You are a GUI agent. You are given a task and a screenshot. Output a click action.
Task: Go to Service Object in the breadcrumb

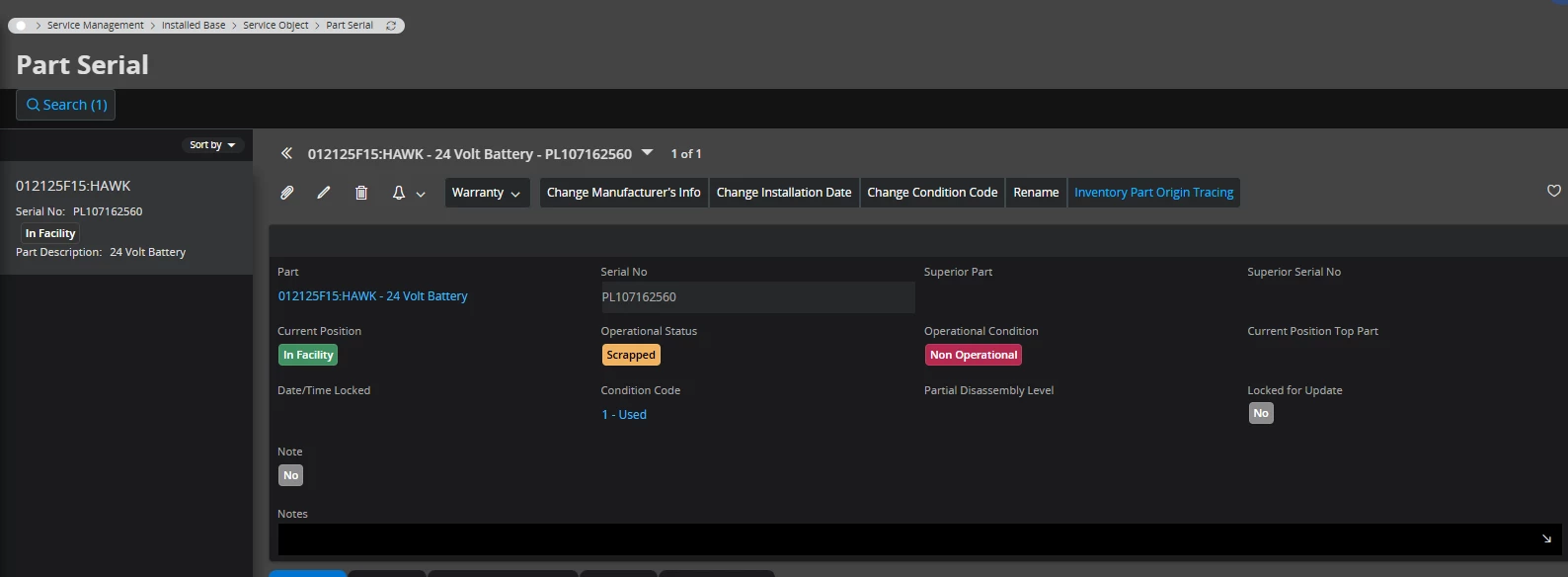pyautogui.click(x=275, y=26)
